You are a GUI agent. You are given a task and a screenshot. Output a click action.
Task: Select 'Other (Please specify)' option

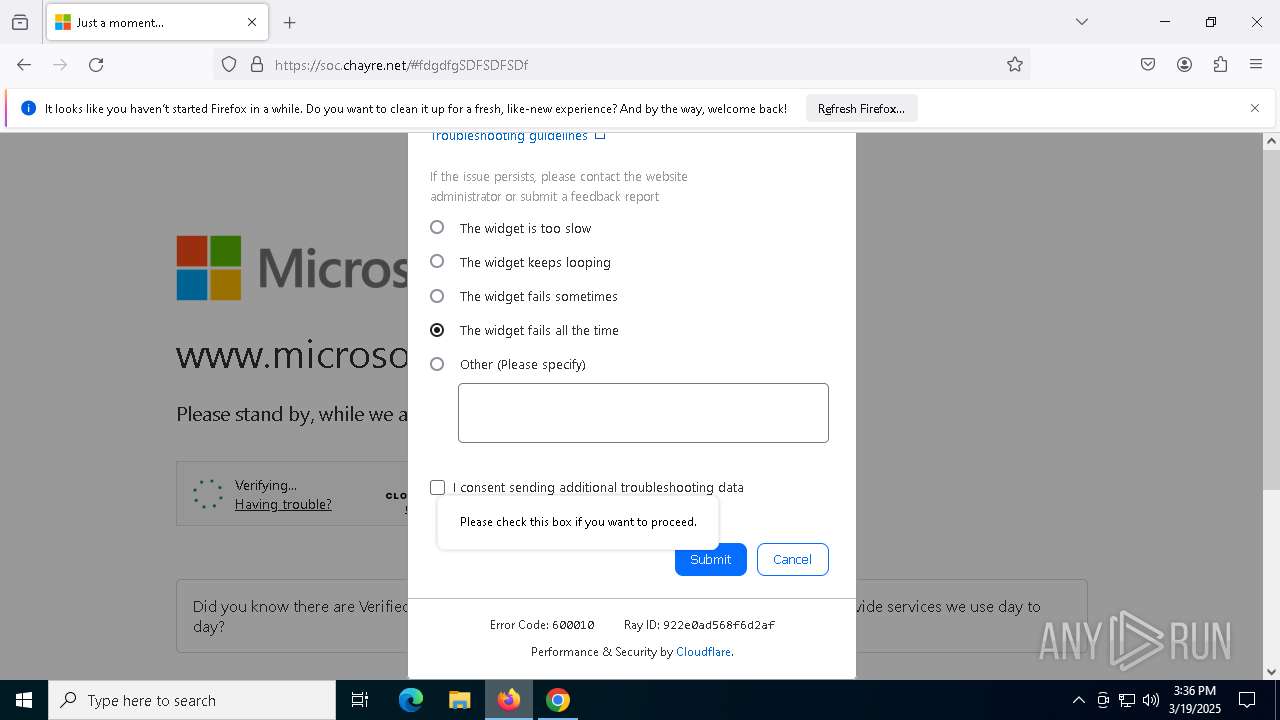click(437, 364)
